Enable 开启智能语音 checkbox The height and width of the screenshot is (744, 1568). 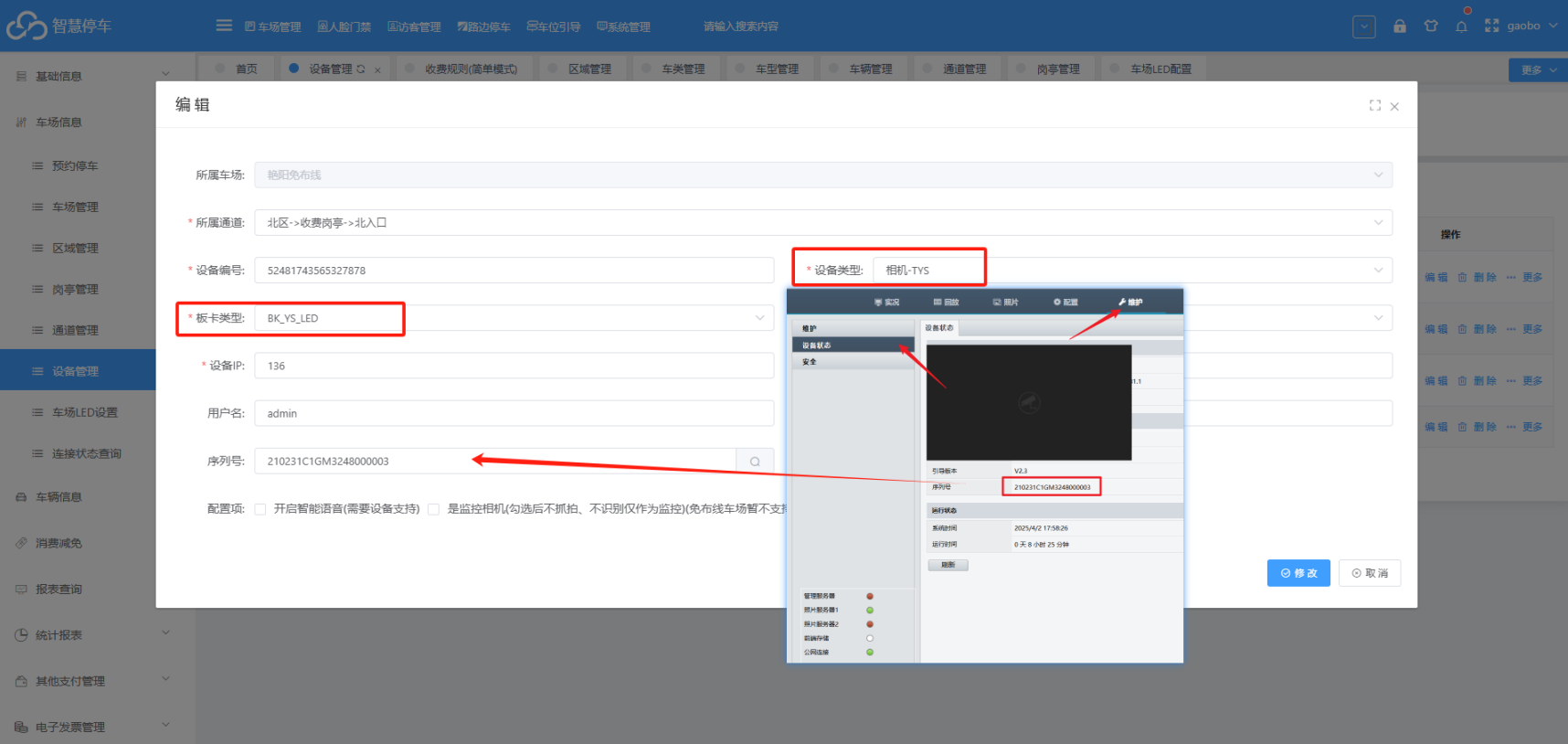tap(260, 509)
